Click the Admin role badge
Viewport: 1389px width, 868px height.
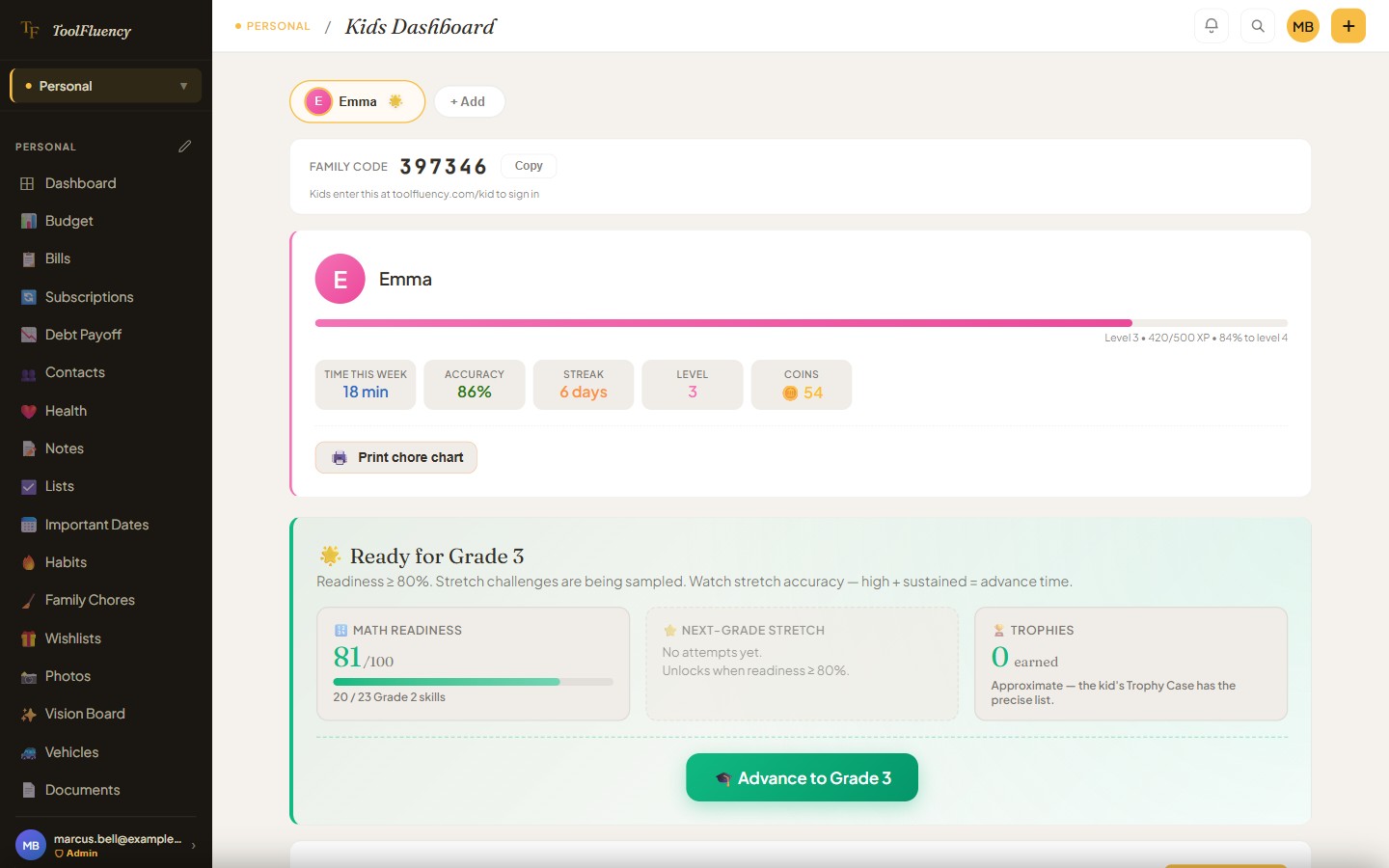click(x=76, y=854)
